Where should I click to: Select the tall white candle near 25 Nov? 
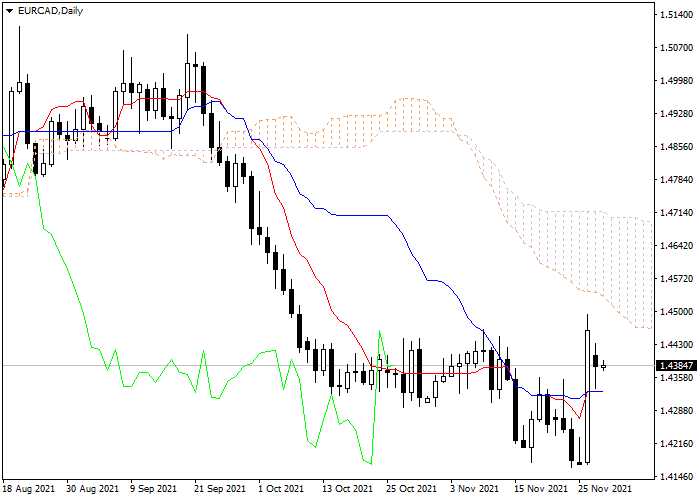coord(588,396)
